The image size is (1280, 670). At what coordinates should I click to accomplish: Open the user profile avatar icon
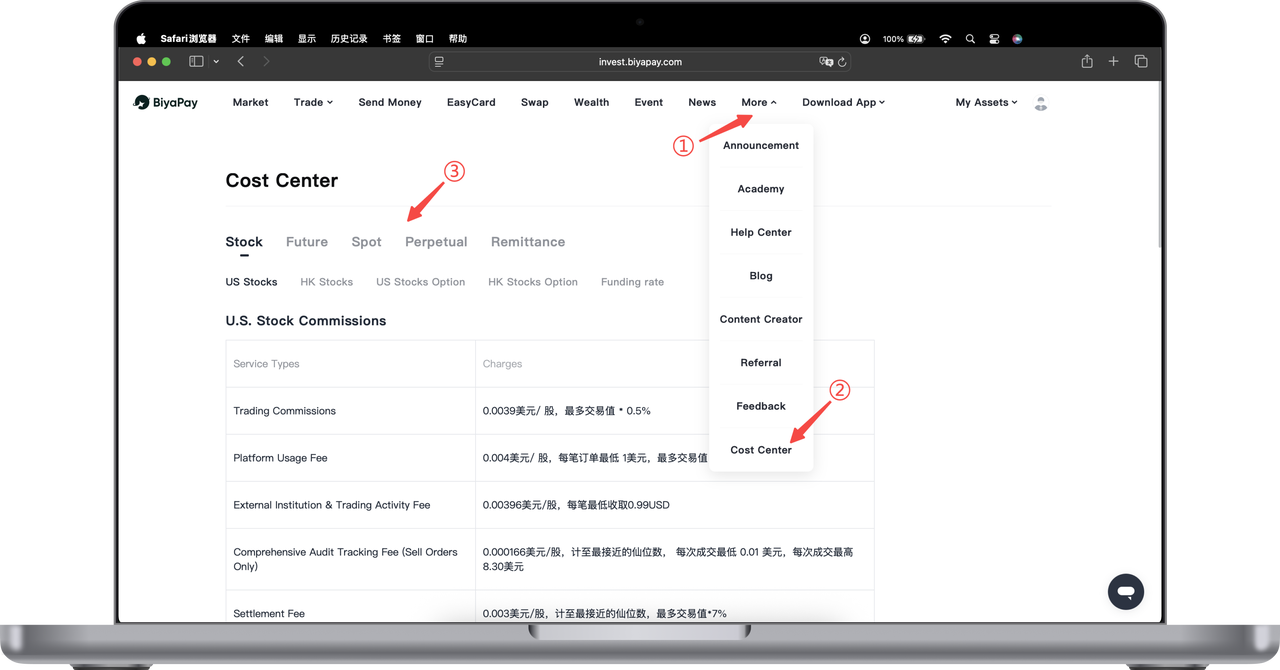coord(1041,103)
